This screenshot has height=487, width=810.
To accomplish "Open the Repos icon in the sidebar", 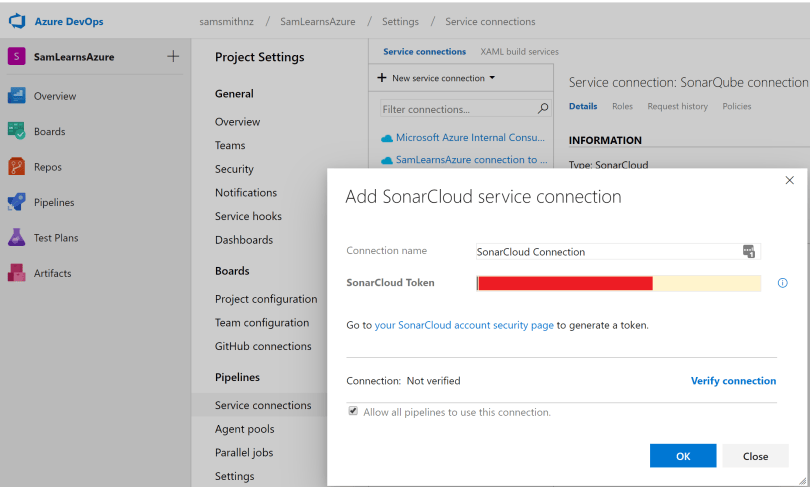I will click(x=17, y=167).
